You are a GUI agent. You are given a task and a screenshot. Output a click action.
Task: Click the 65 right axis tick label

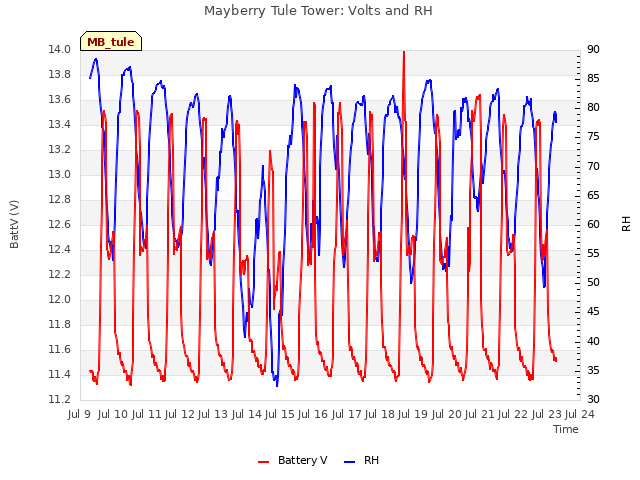(593, 195)
